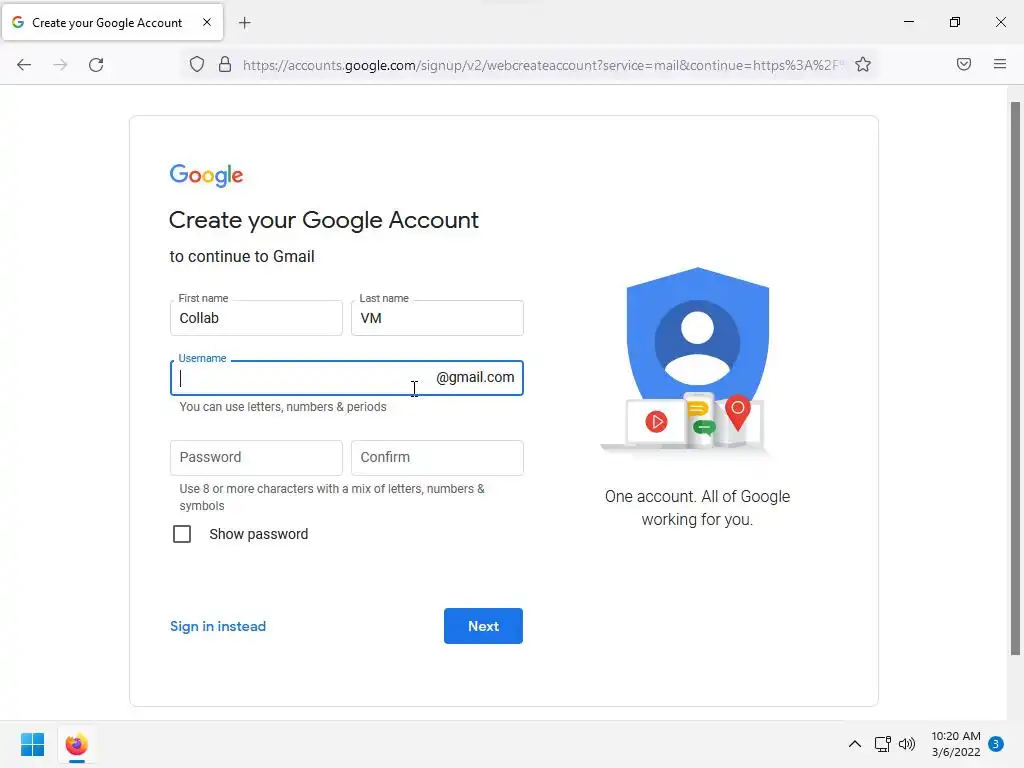Open the Save to Pocket icon
This screenshot has width=1024, height=768.
click(964, 64)
